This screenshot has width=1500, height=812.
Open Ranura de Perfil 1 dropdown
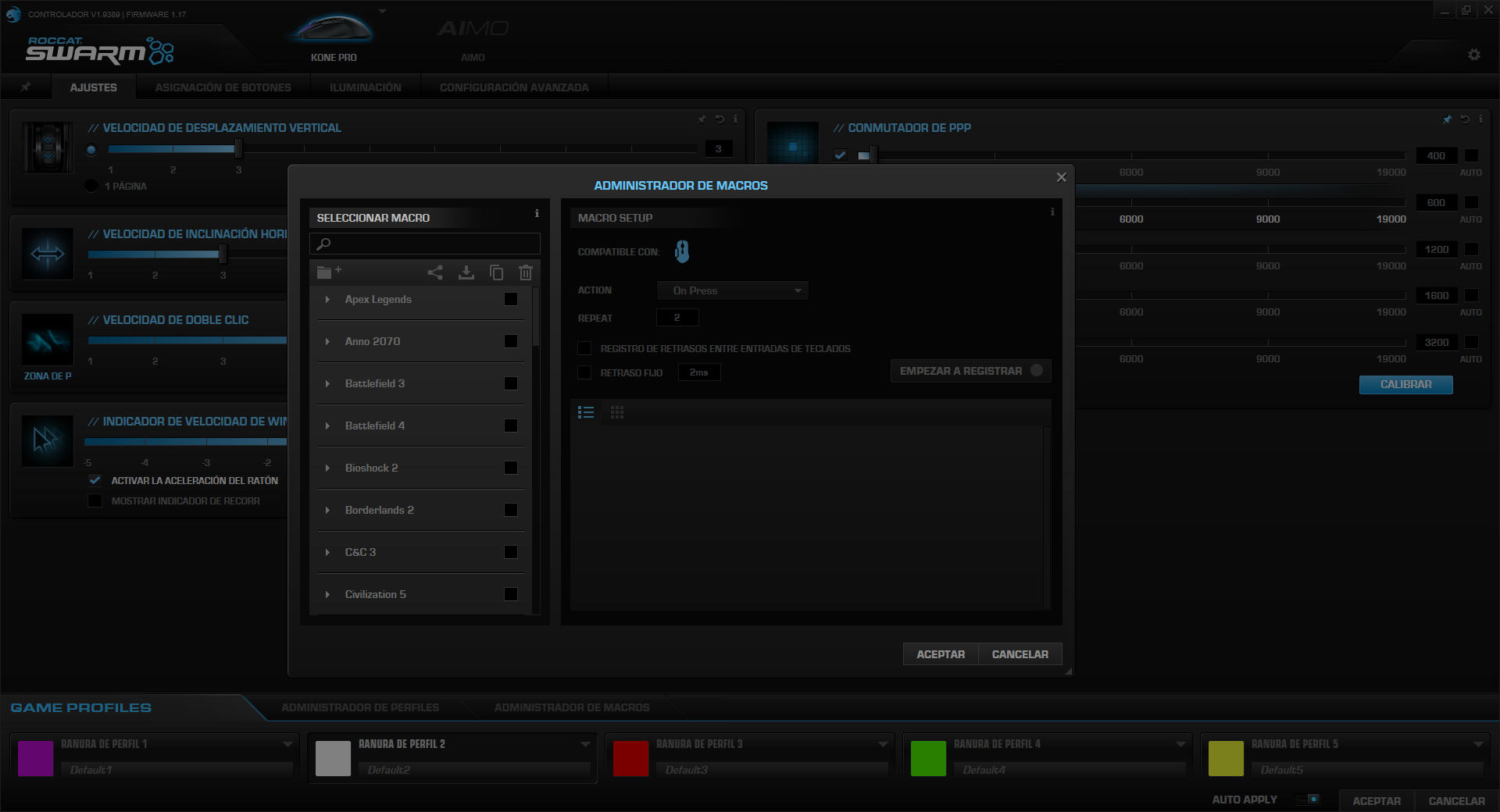(x=287, y=744)
